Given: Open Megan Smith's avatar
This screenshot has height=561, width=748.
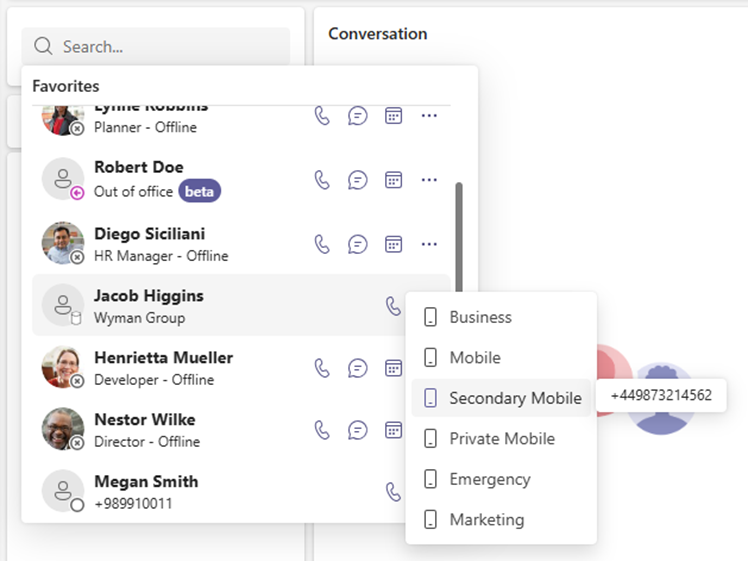Looking at the screenshot, I should point(63,491).
